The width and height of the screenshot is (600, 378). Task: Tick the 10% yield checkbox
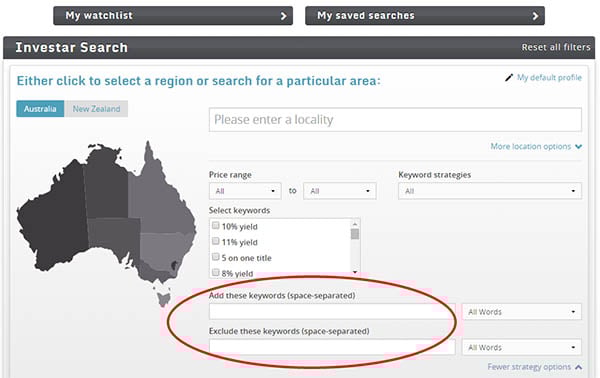click(216, 225)
